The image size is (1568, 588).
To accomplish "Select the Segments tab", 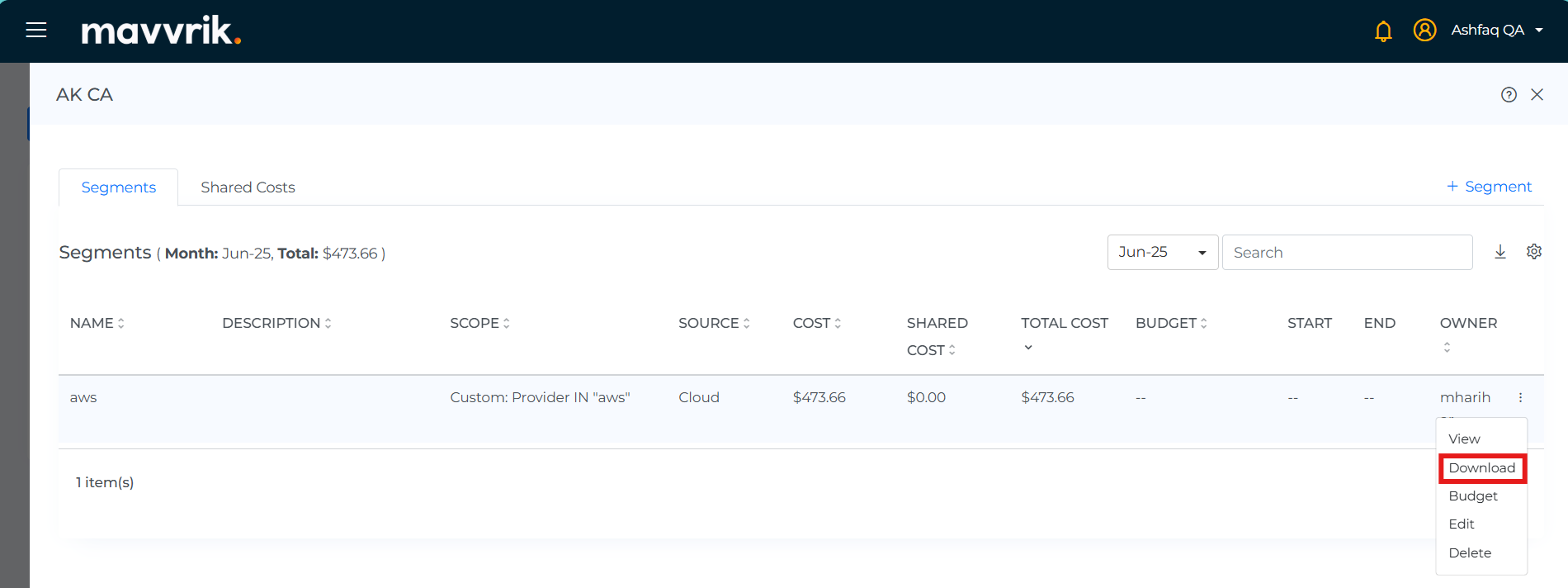I will (119, 187).
